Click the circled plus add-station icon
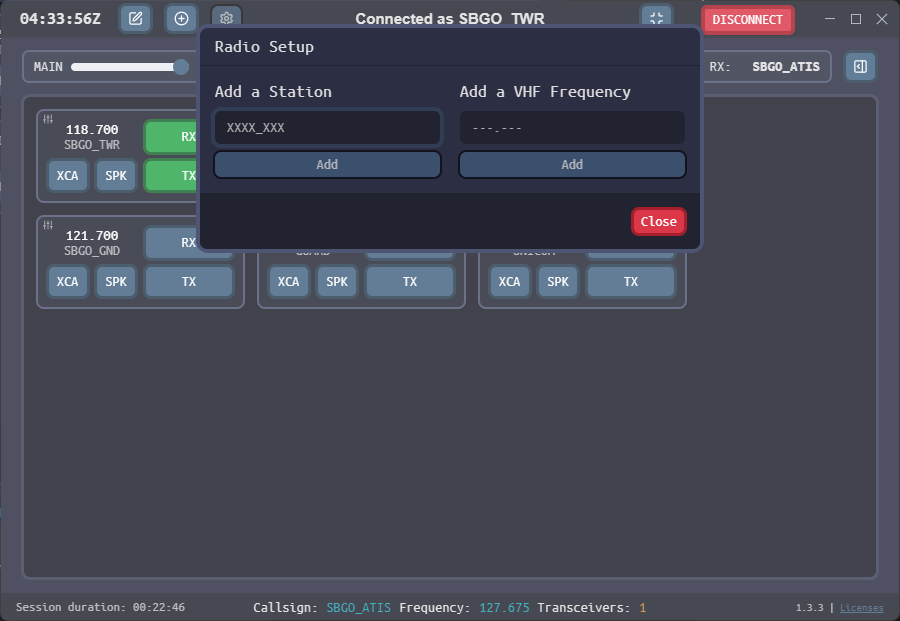 click(181, 19)
